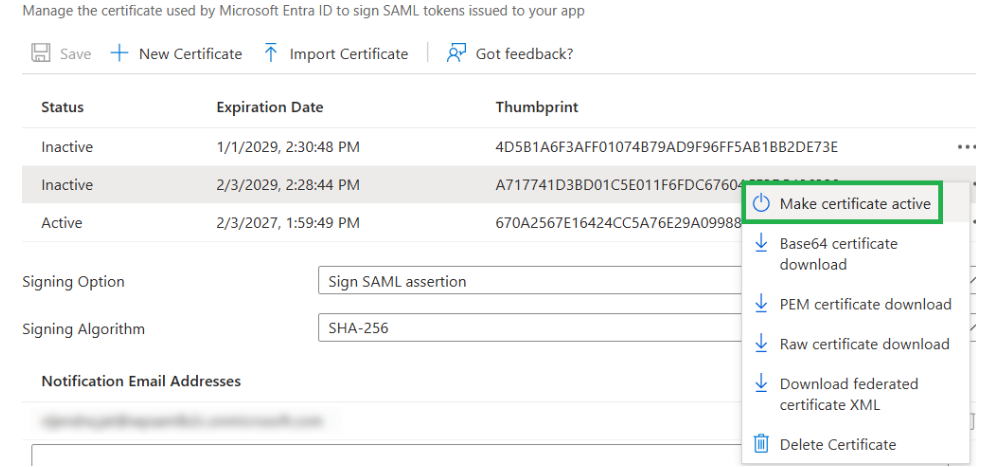Click the Thumbprint column header
The height and width of the screenshot is (467, 981).
[x=537, y=107]
